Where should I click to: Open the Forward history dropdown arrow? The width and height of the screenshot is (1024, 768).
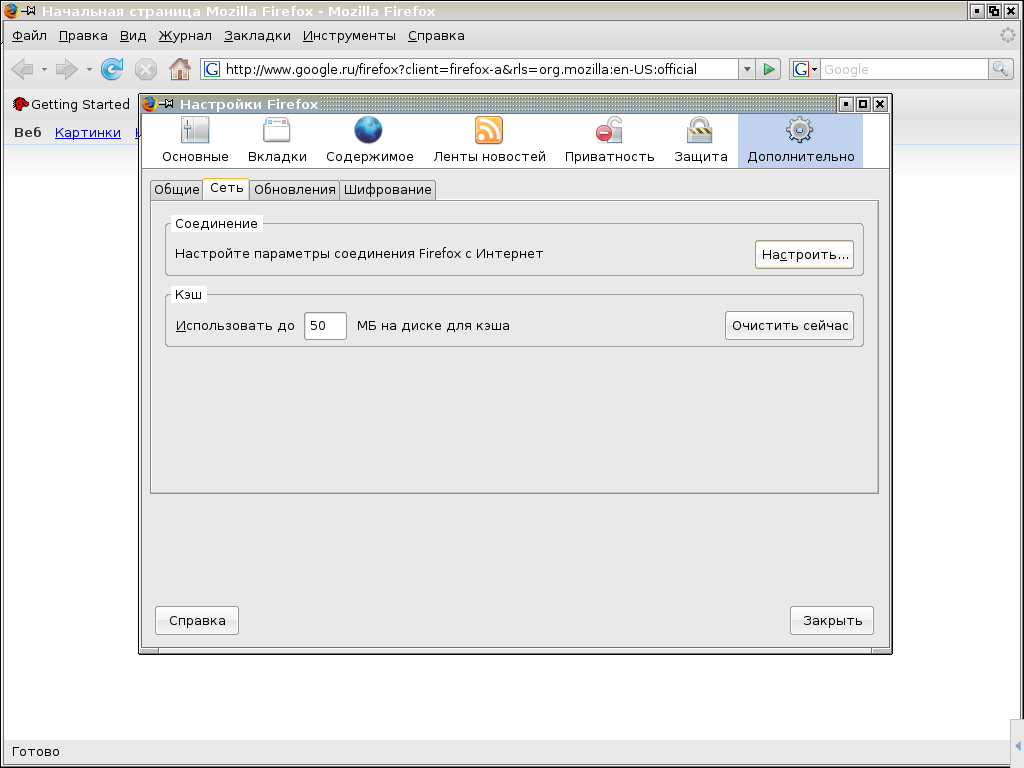point(89,69)
